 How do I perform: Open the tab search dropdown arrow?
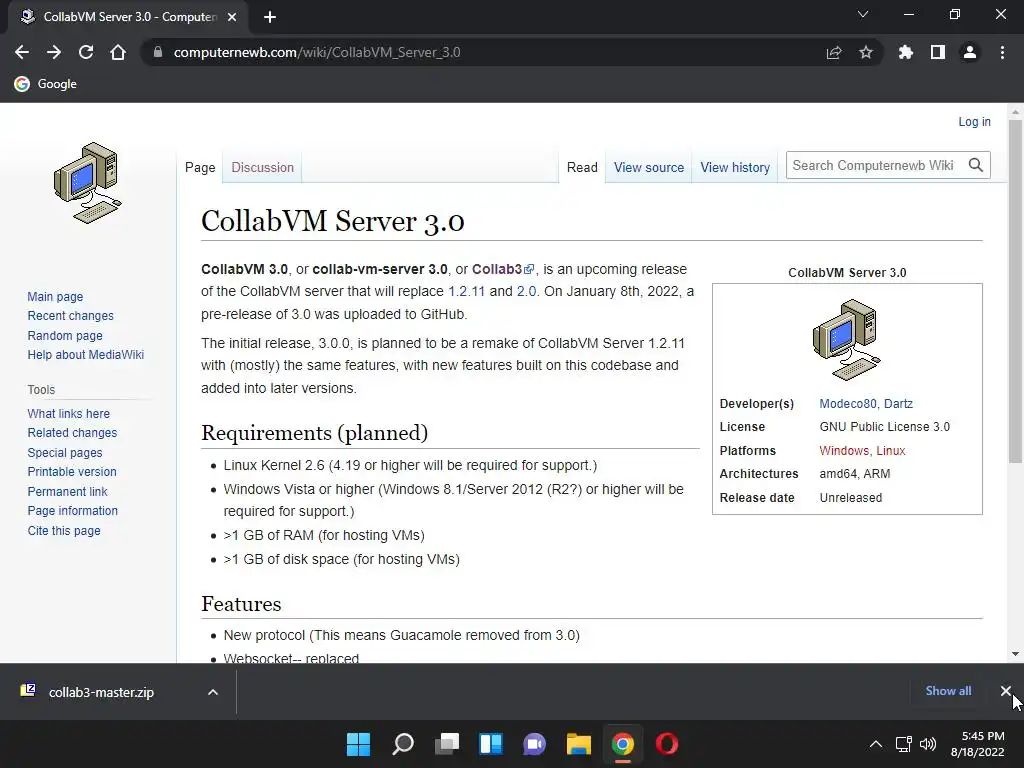click(x=863, y=14)
